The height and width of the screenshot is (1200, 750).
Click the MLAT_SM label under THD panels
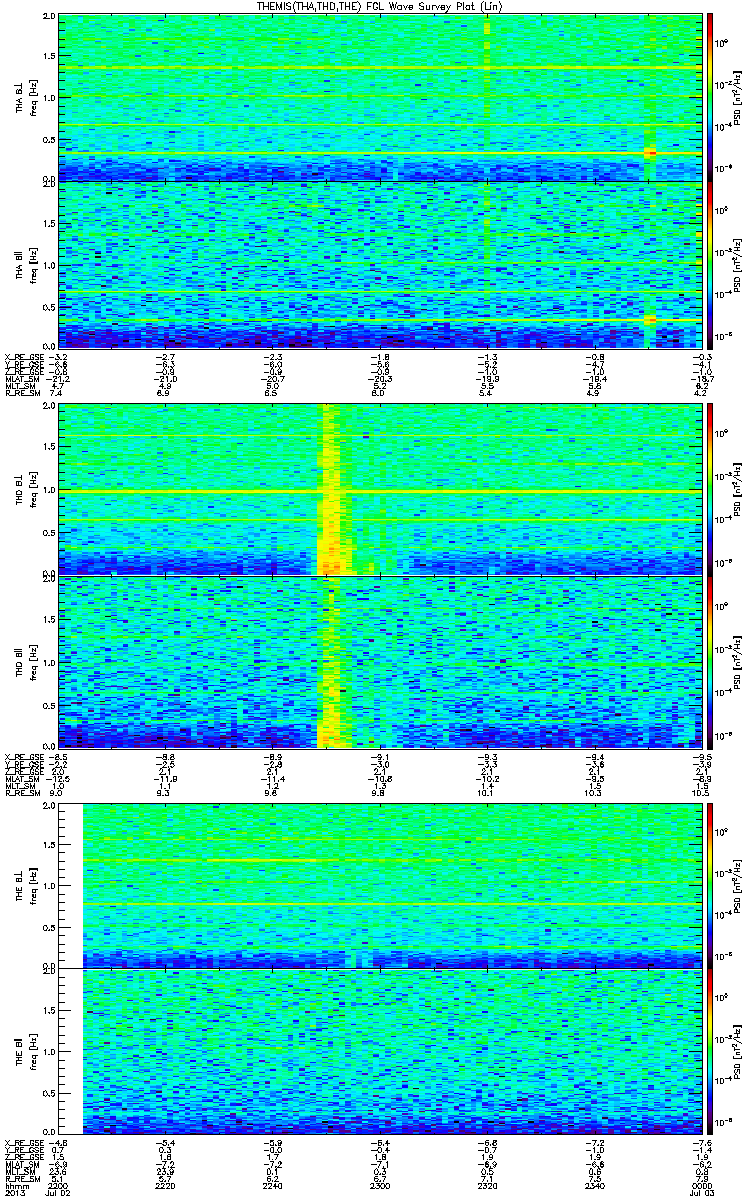[x=22, y=777]
